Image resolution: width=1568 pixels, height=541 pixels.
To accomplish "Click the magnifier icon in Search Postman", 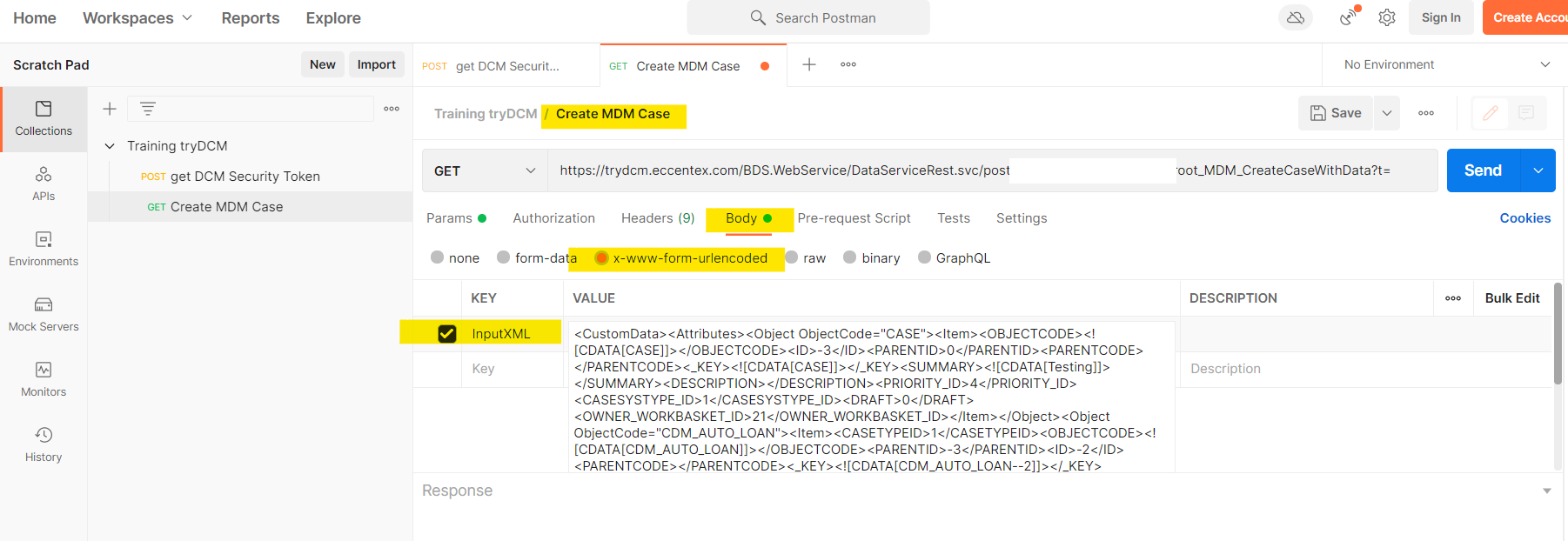I will [758, 17].
